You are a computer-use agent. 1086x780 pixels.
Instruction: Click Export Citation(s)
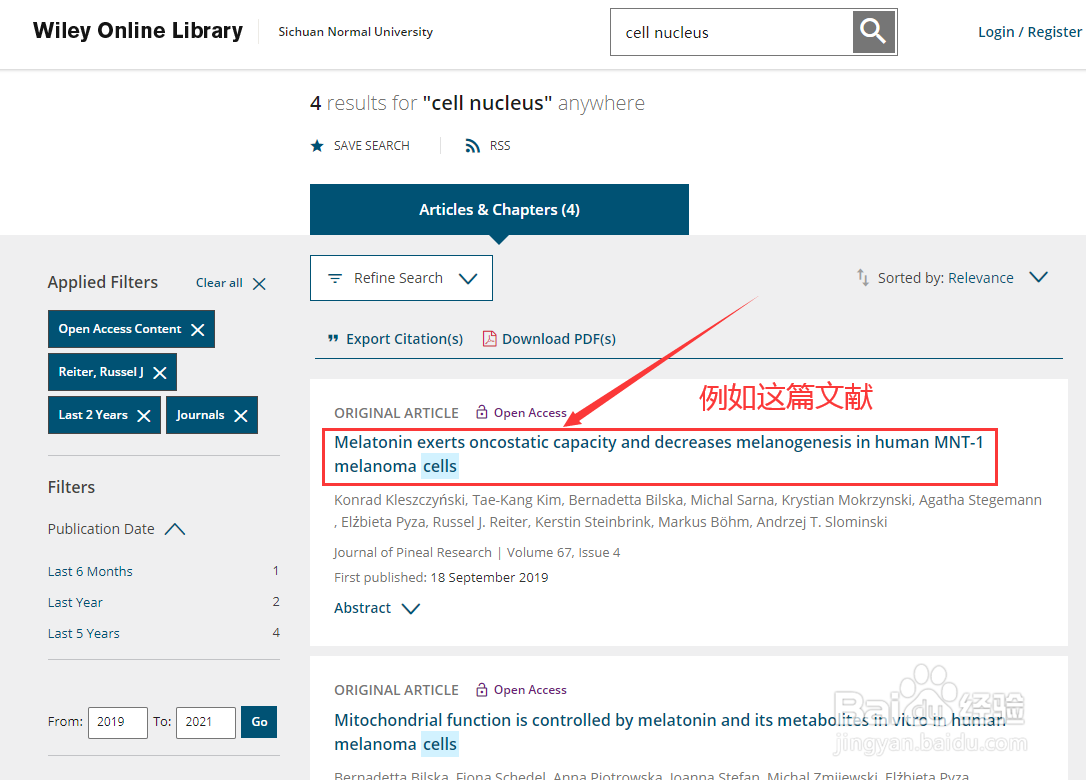(404, 339)
